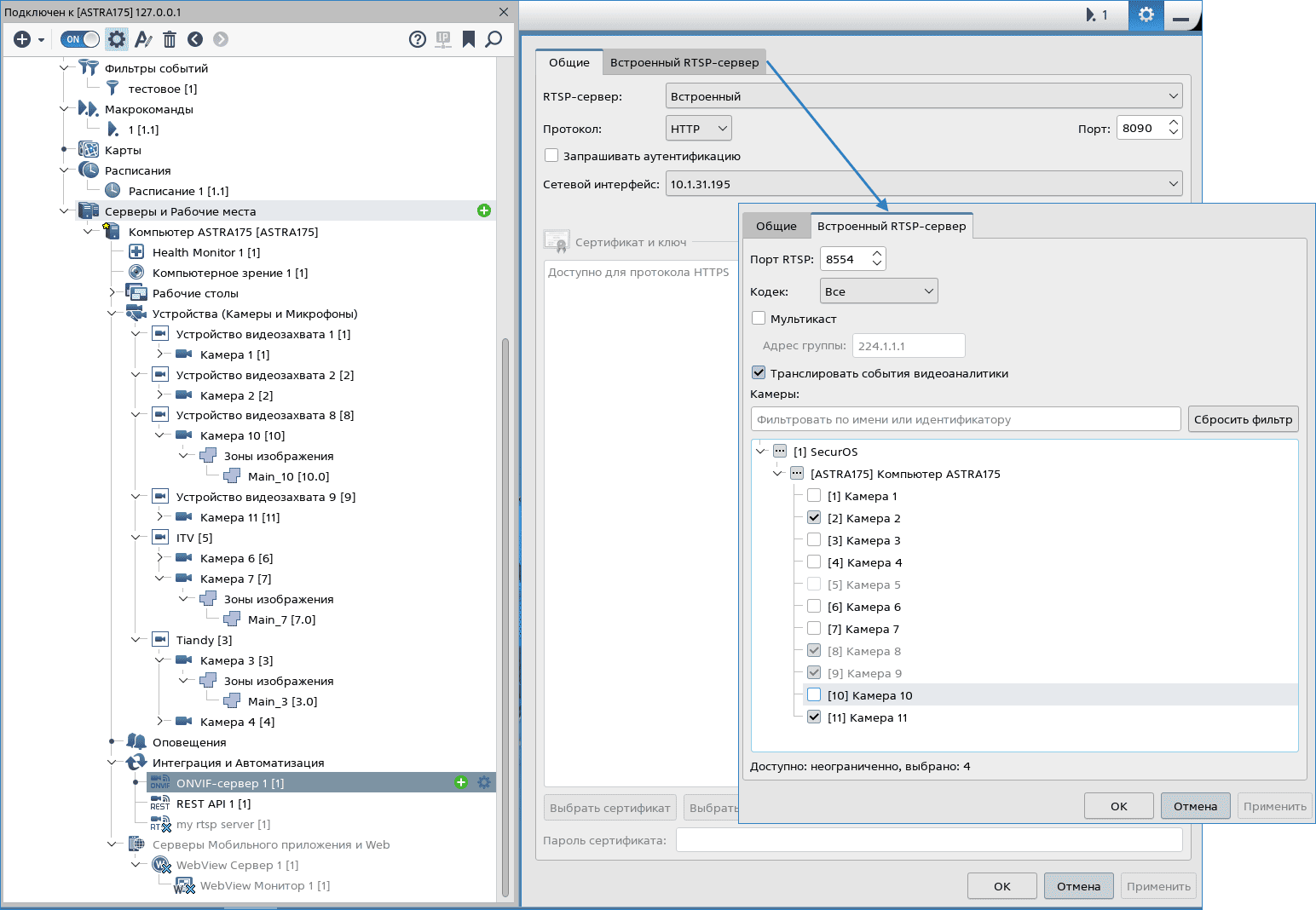Open help via question mark icon

tap(418, 39)
